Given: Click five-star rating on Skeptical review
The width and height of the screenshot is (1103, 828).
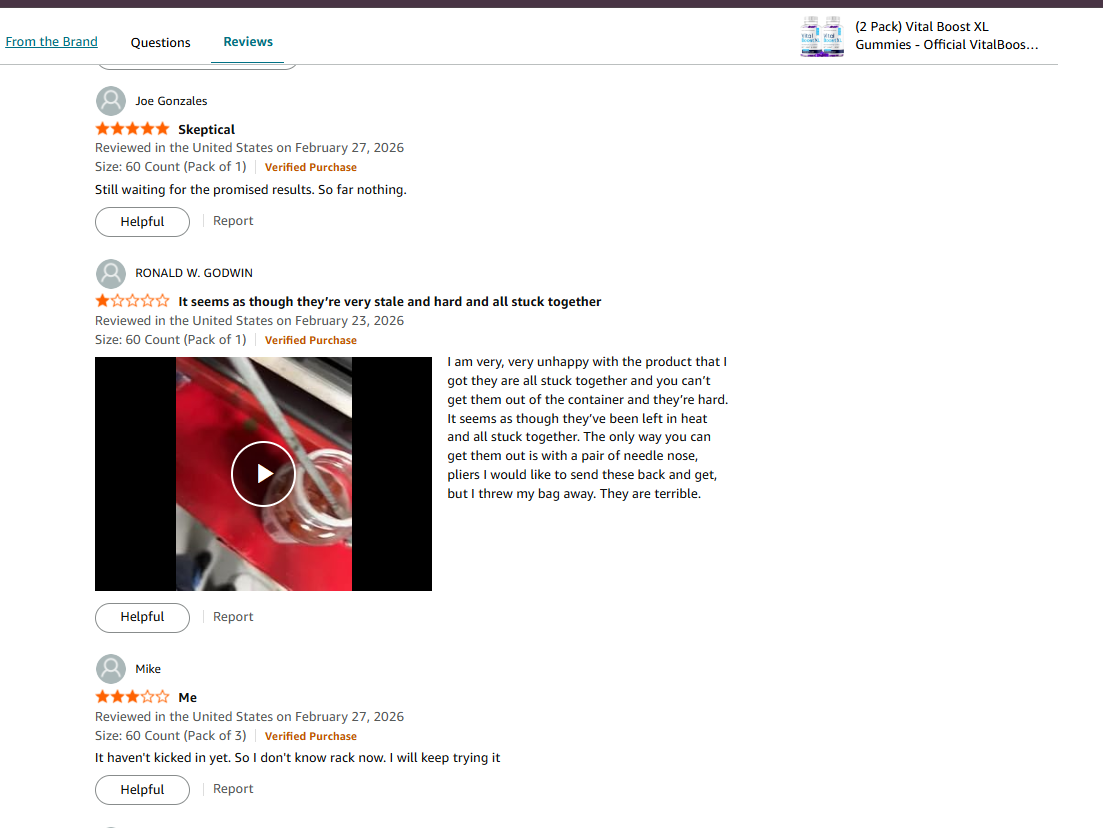Looking at the screenshot, I should (x=132, y=129).
